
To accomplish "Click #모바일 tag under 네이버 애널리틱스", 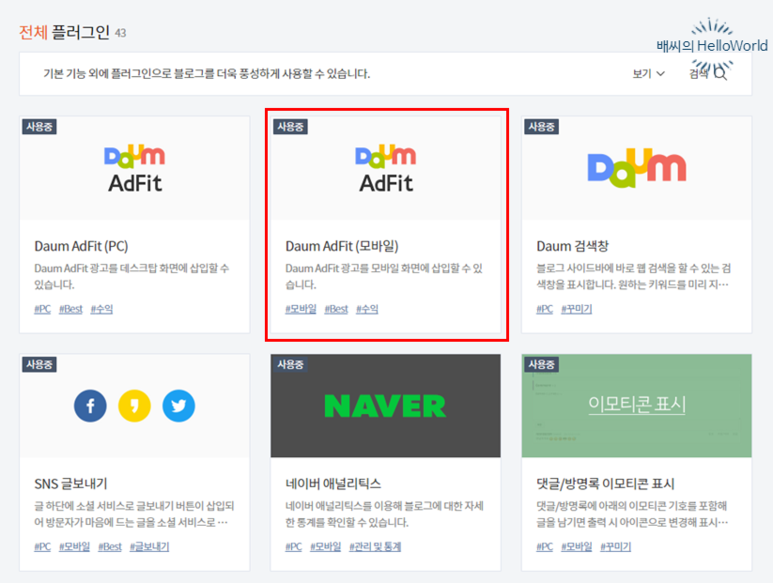I will tap(325, 547).
